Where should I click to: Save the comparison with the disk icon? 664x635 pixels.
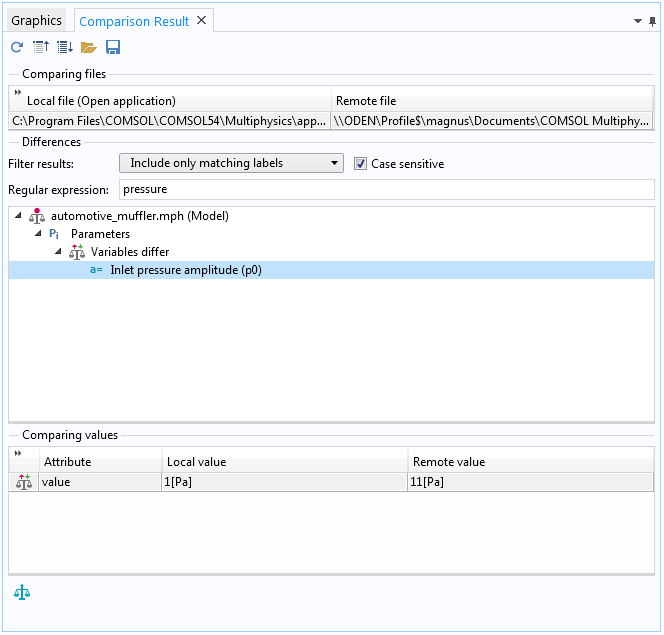click(x=113, y=47)
